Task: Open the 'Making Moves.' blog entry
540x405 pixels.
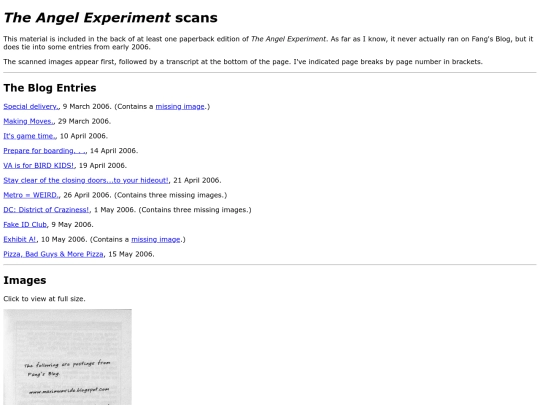Action: (x=29, y=121)
